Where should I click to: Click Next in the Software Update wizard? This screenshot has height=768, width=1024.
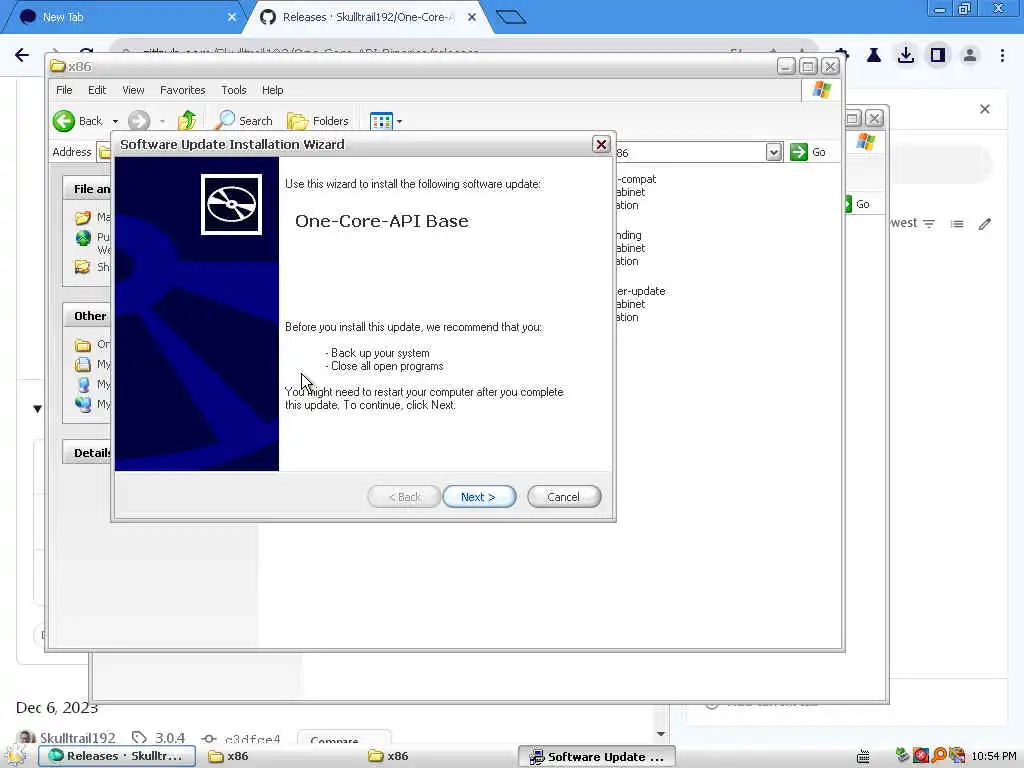(479, 496)
